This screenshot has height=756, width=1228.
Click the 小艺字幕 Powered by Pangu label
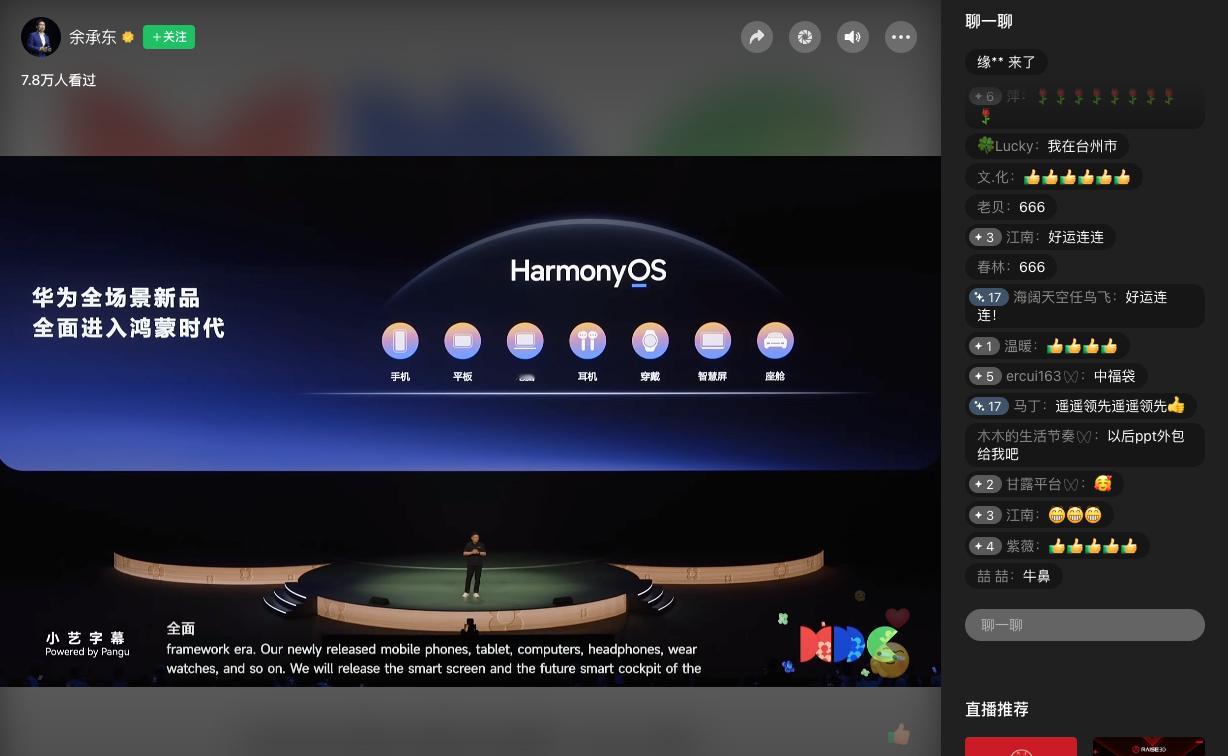87,644
